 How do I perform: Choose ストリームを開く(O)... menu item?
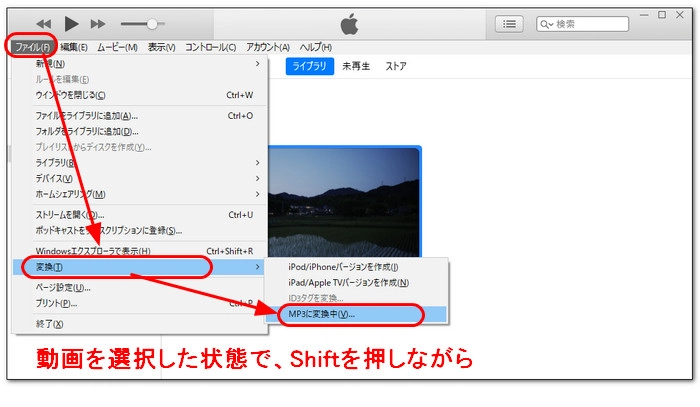(141, 215)
